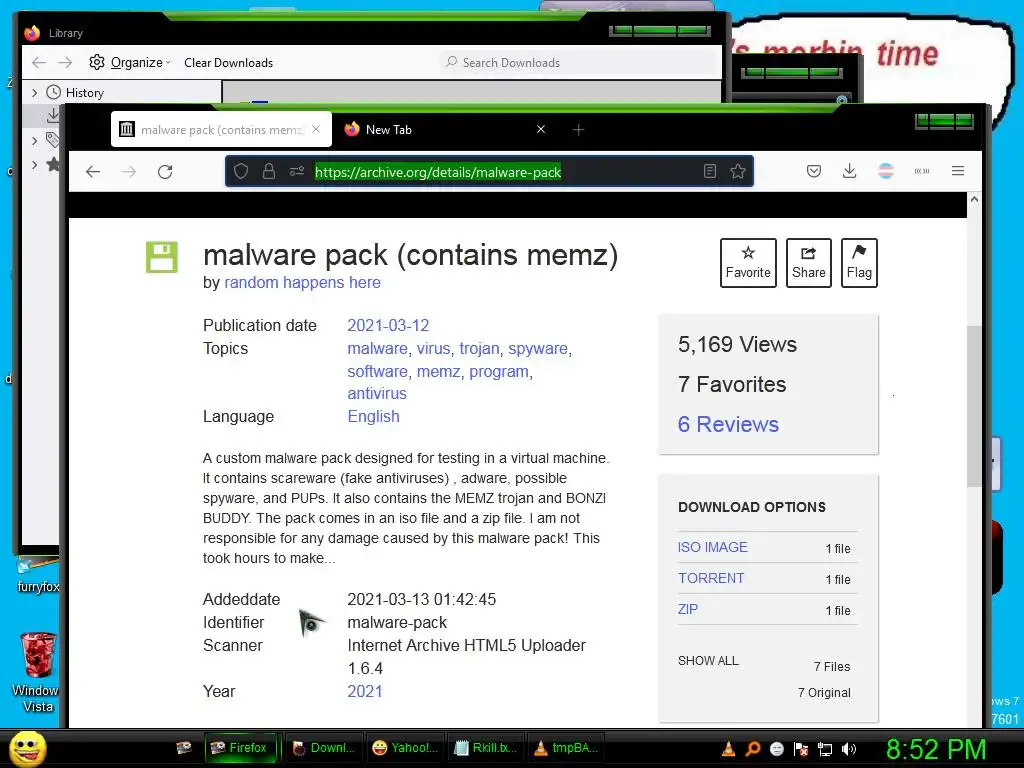The height and width of the screenshot is (768, 1024).
Task: Click the Firefox taskbar button
Action: point(240,748)
